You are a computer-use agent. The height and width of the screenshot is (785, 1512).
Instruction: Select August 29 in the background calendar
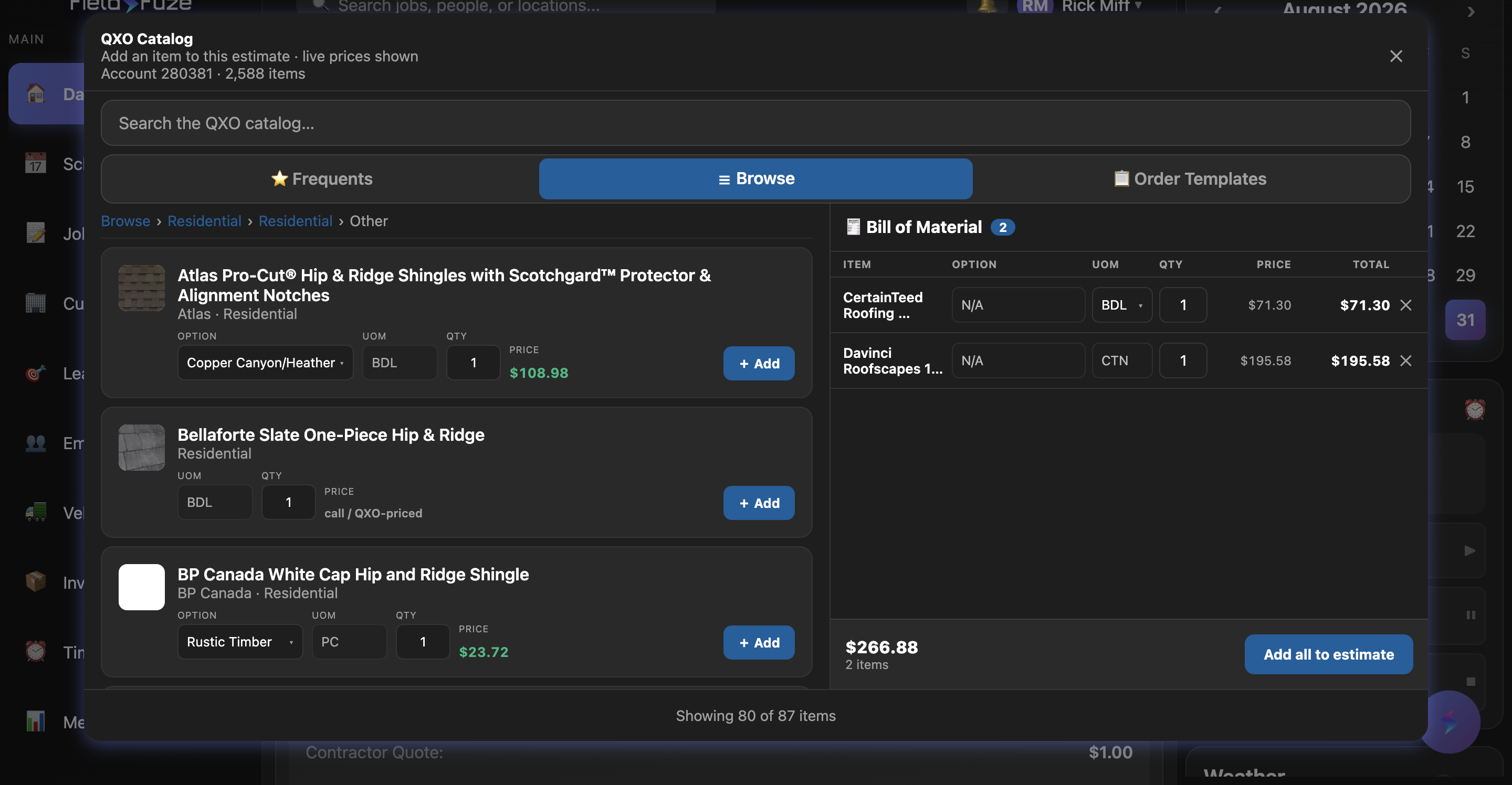[1465, 275]
